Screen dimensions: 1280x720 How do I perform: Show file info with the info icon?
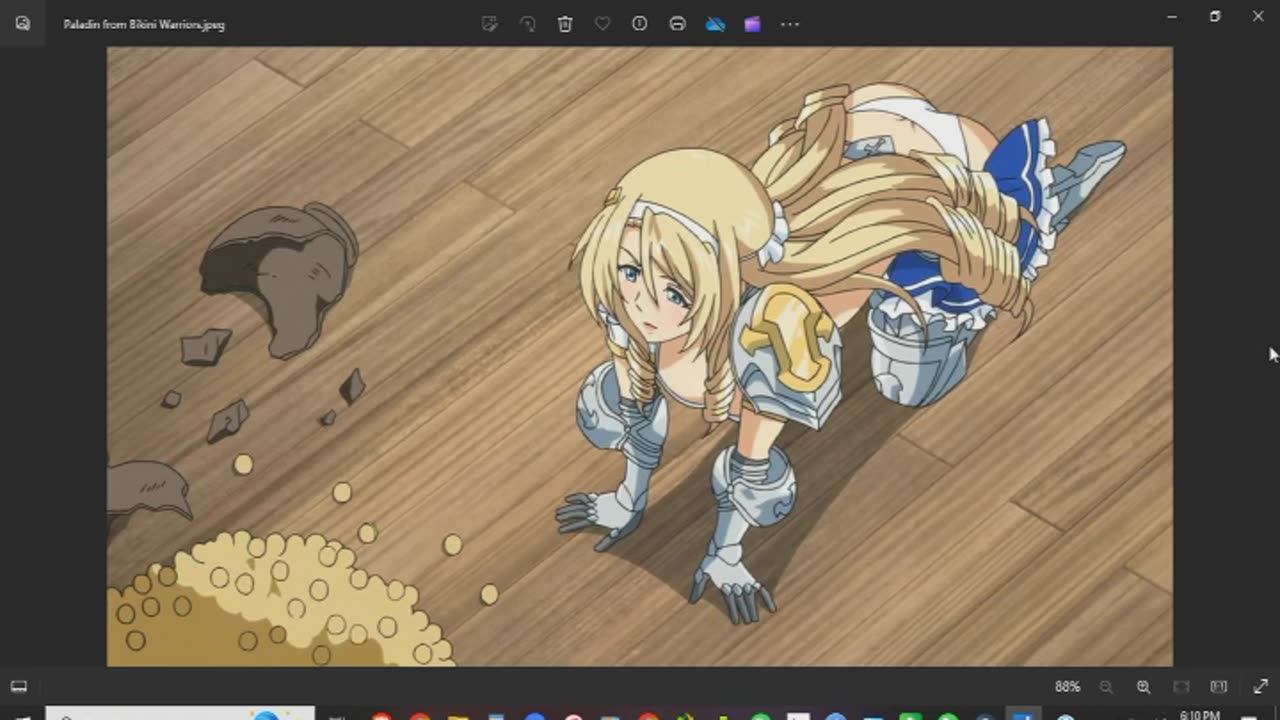click(x=640, y=23)
